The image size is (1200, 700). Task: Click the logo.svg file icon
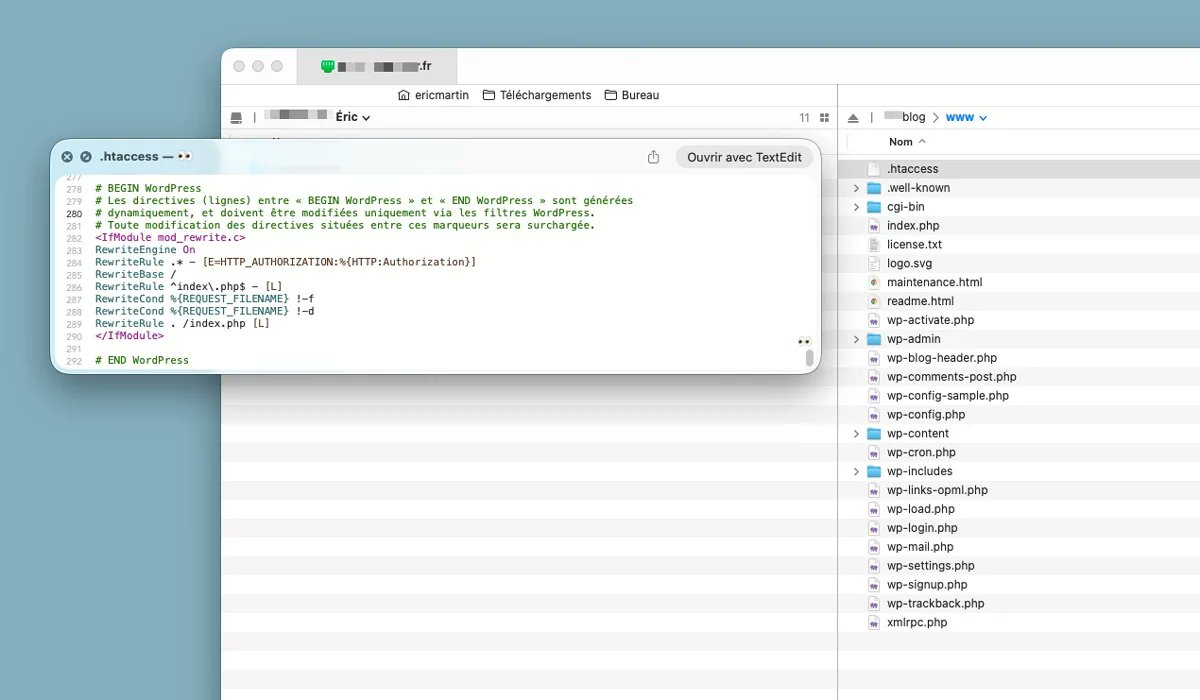click(x=874, y=263)
